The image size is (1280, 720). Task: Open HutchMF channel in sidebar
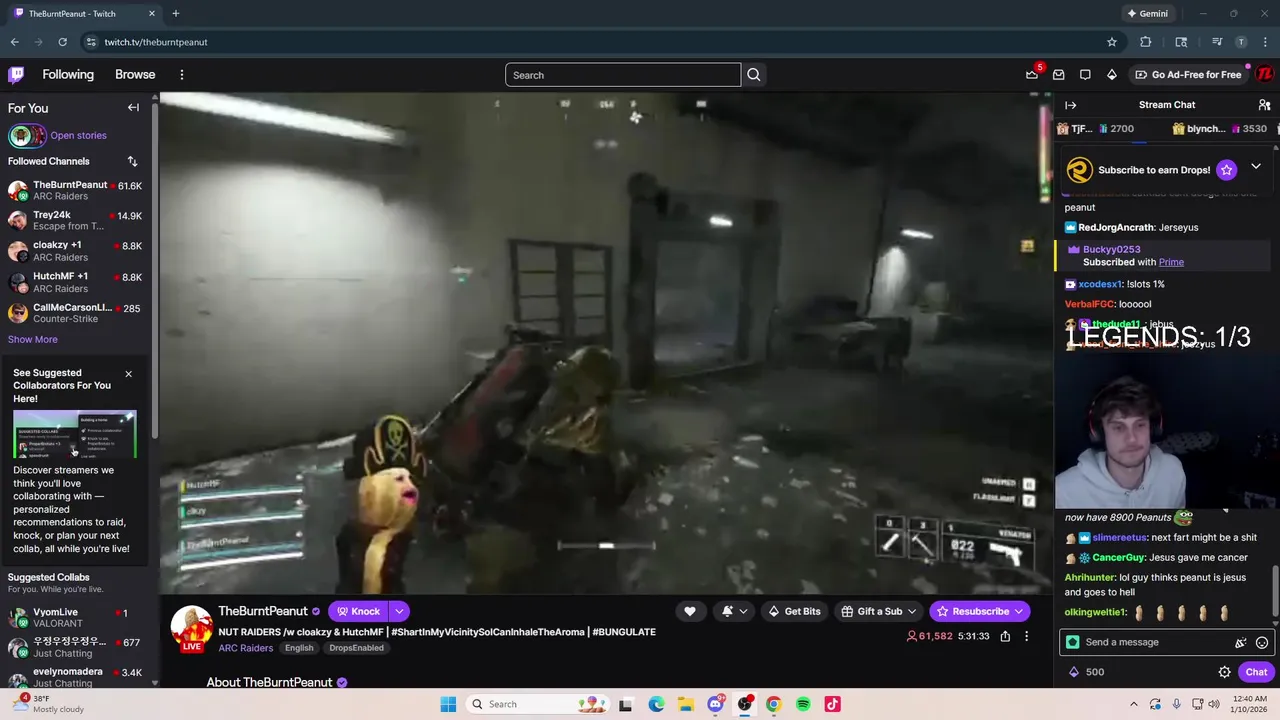(x=76, y=282)
